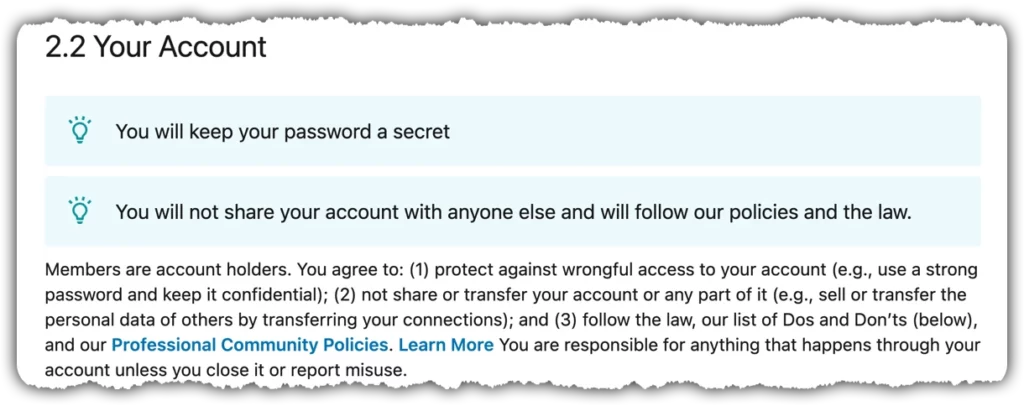The image size is (1024, 406).
Task: Click the "2.2 Your Account" heading
Action: click(x=156, y=47)
